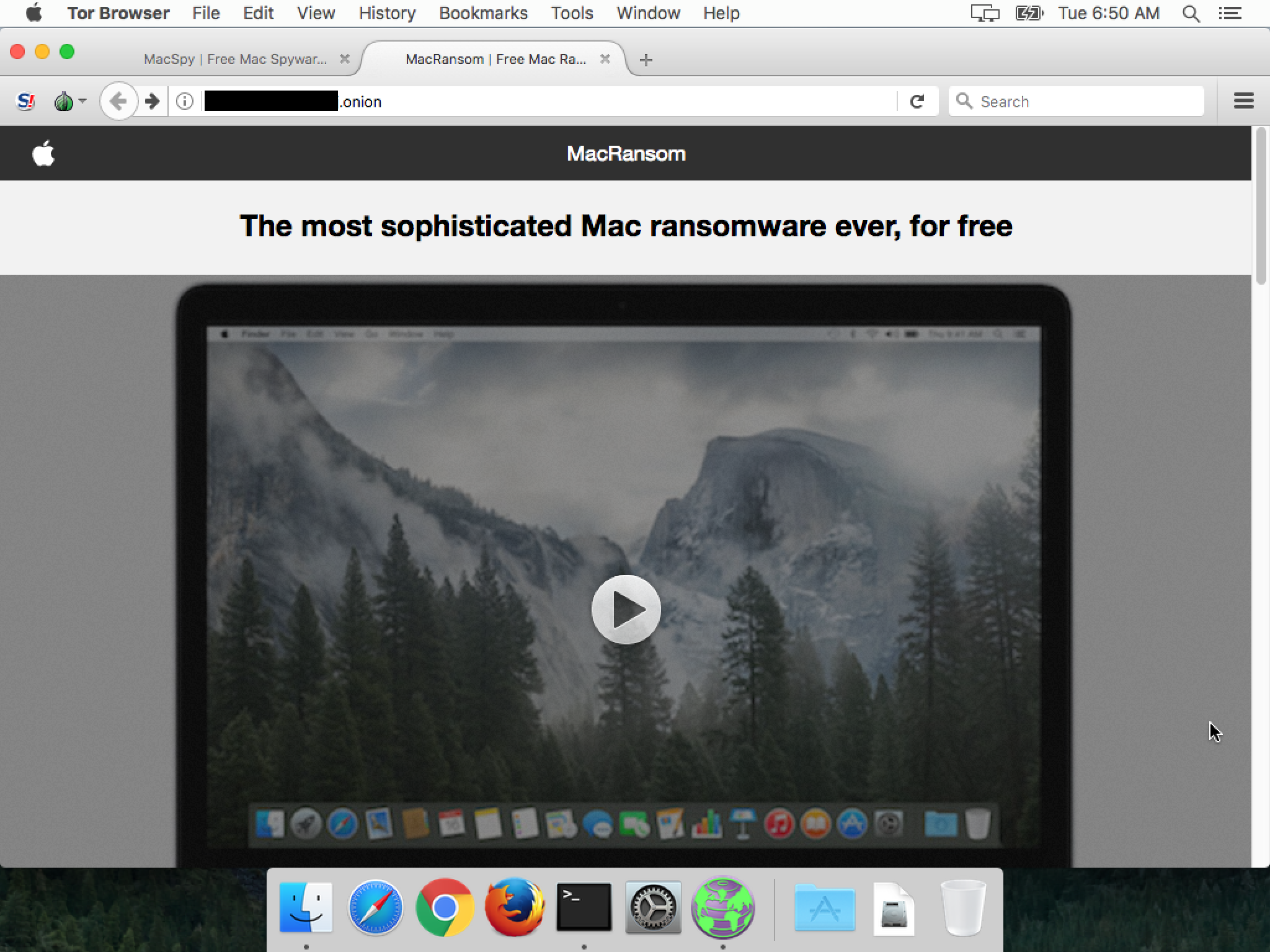Click Tor Browser icon in the Dock
The image size is (1270, 952).
coord(723,907)
